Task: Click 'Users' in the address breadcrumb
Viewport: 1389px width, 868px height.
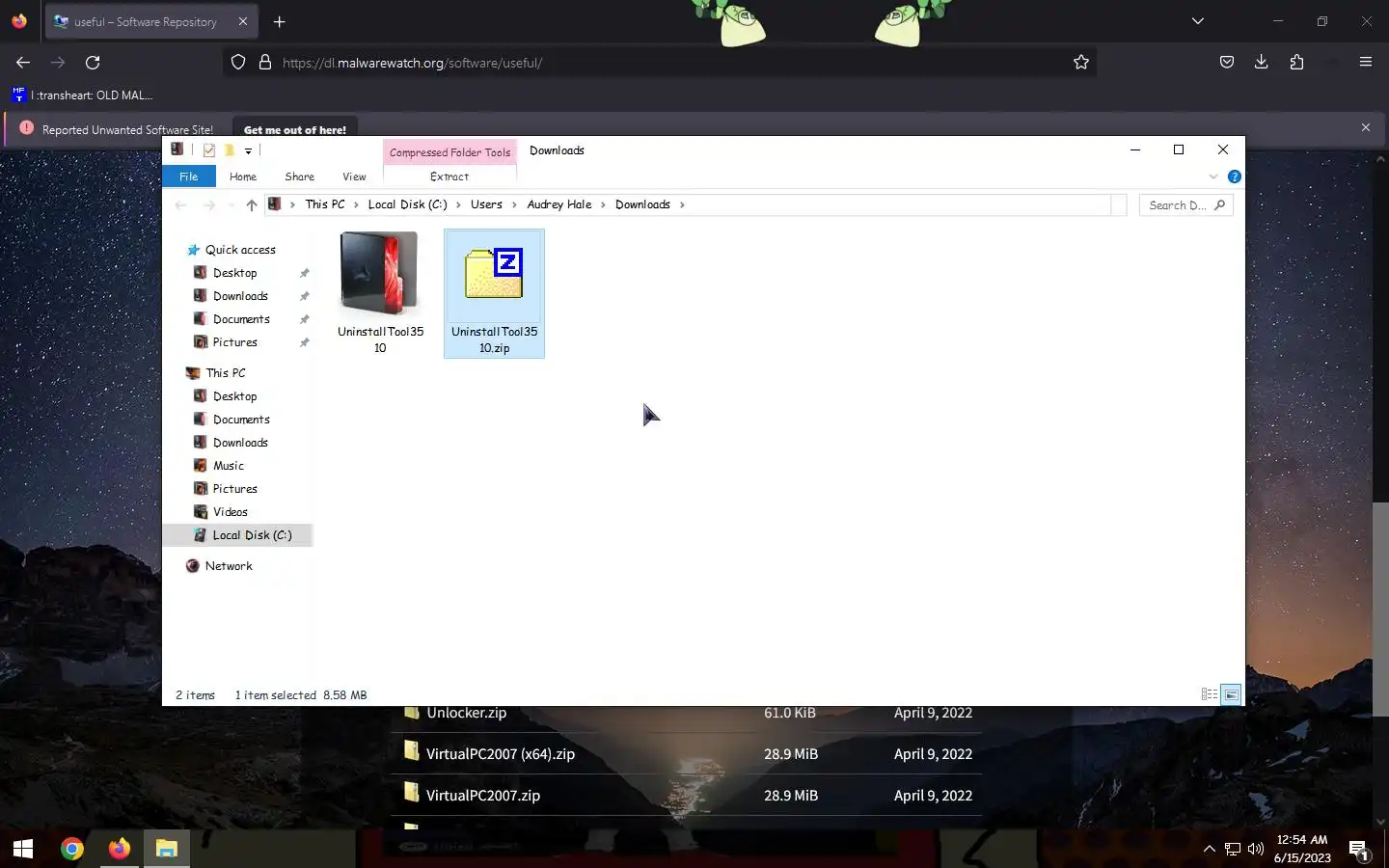Action: (486, 204)
